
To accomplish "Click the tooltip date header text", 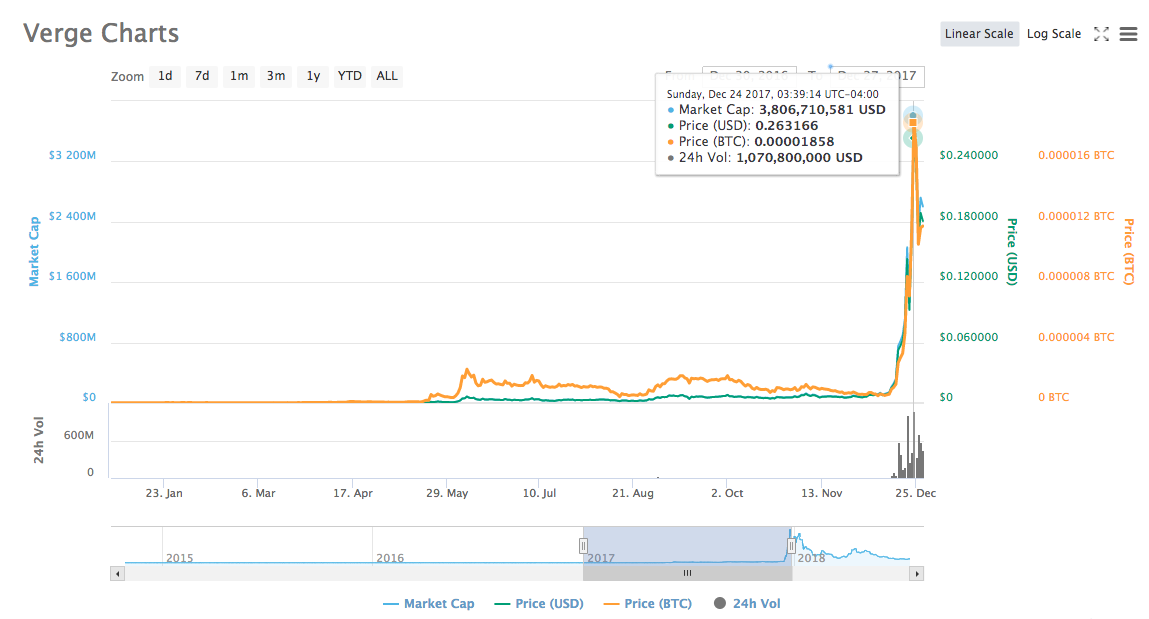I will (x=772, y=94).
